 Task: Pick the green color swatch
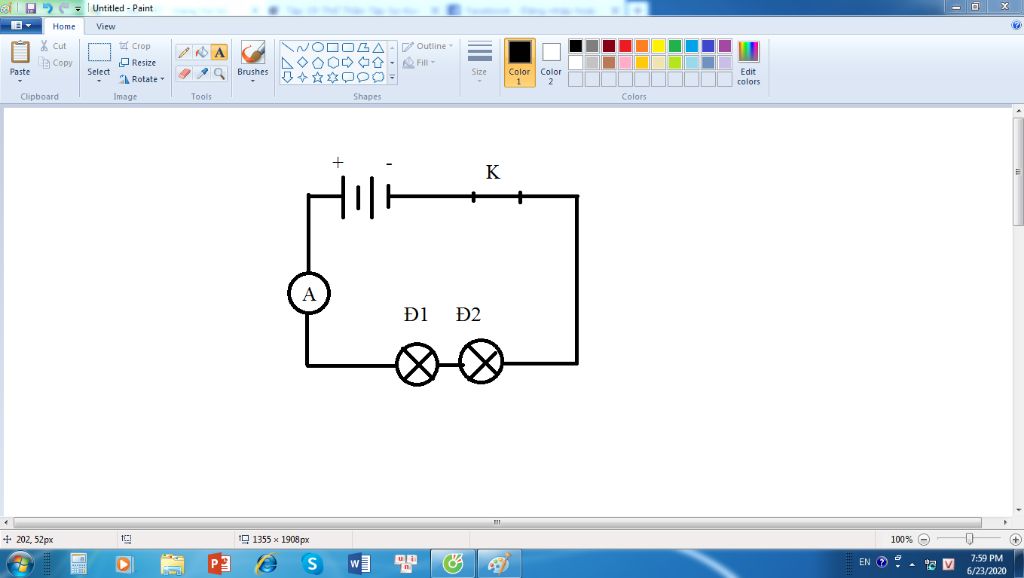coord(675,46)
